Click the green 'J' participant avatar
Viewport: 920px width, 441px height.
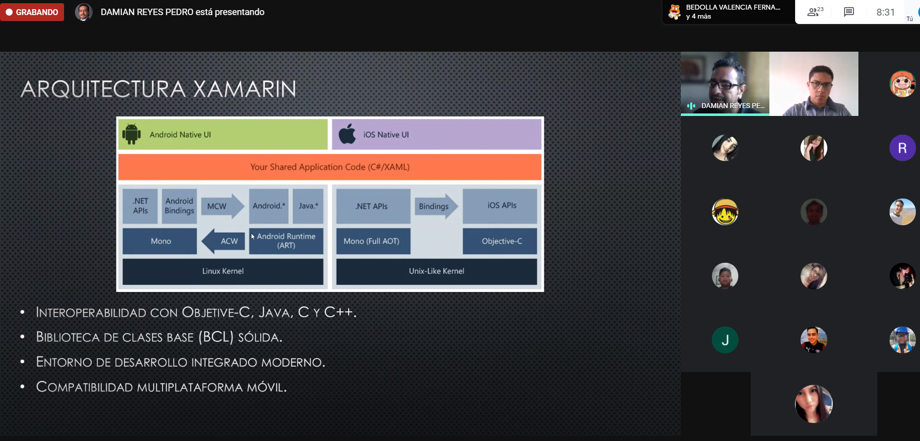(725, 340)
